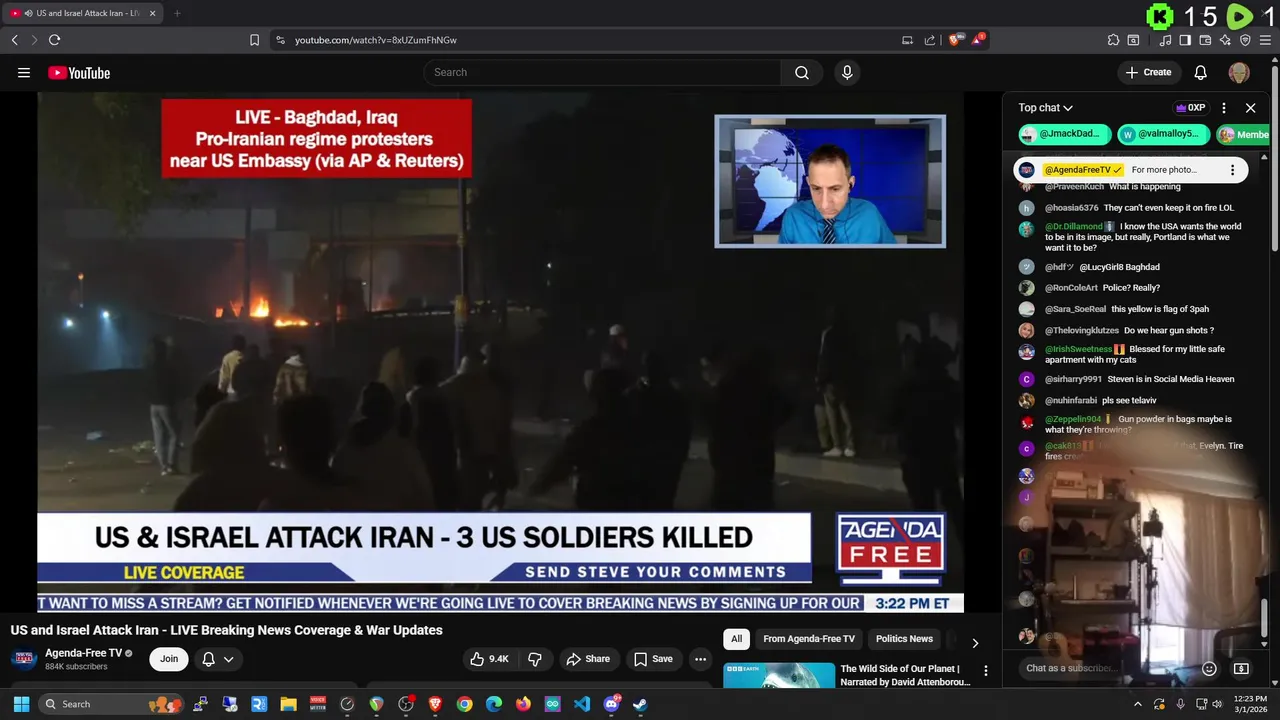Open Wild Side of Our Planet thumbnail
1280x720 pixels.
coord(779,675)
